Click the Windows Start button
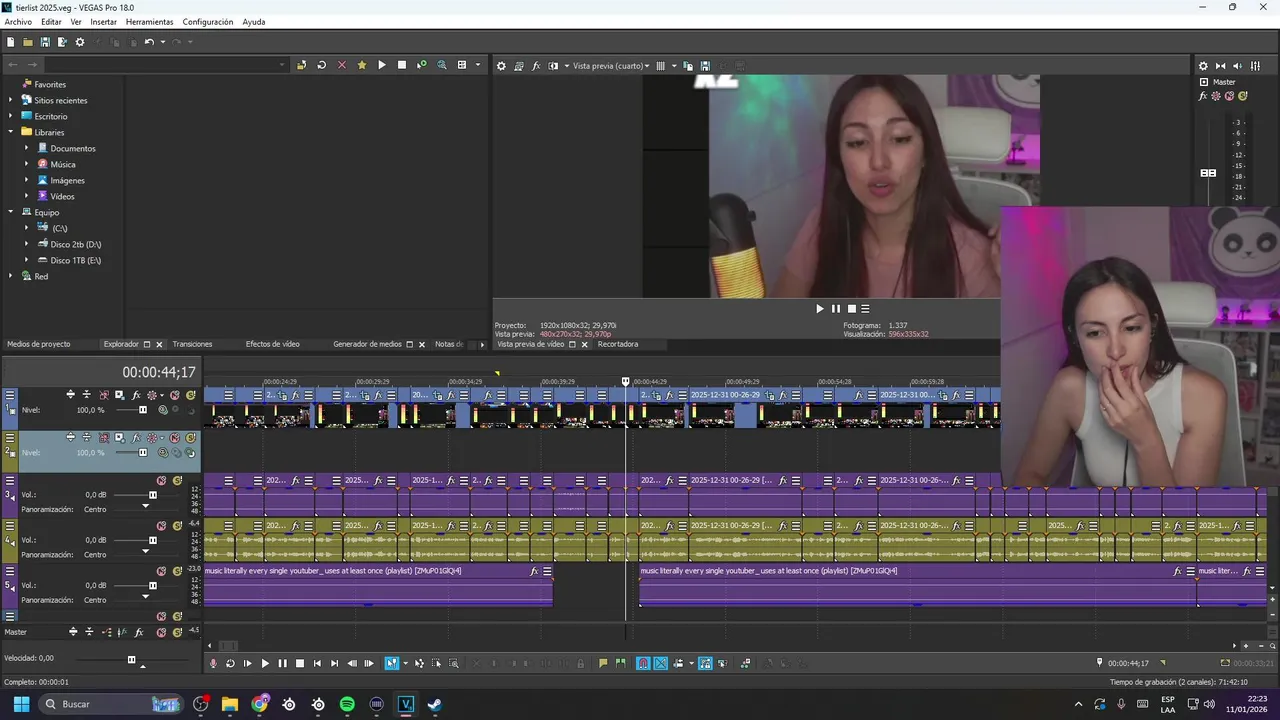The width and height of the screenshot is (1280, 720). click(x=21, y=704)
